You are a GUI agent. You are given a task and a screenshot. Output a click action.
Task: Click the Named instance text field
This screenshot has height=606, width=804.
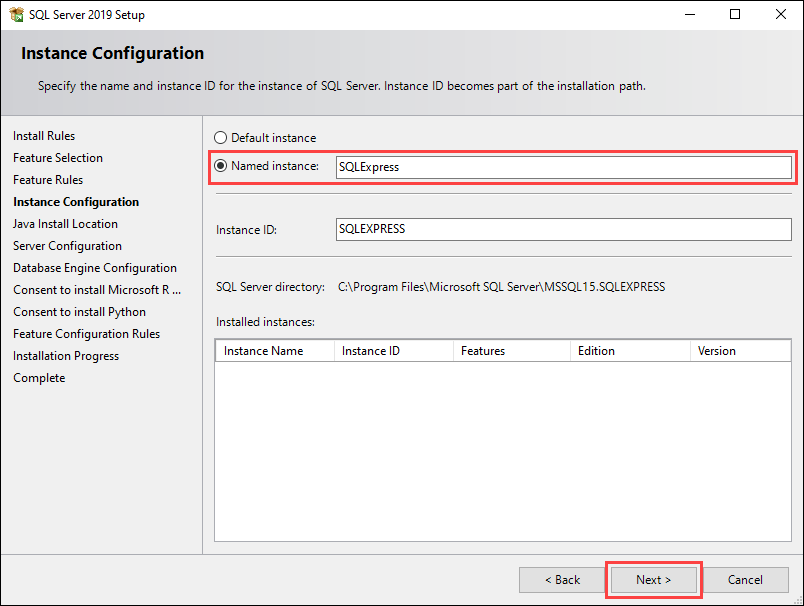[x=563, y=167]
